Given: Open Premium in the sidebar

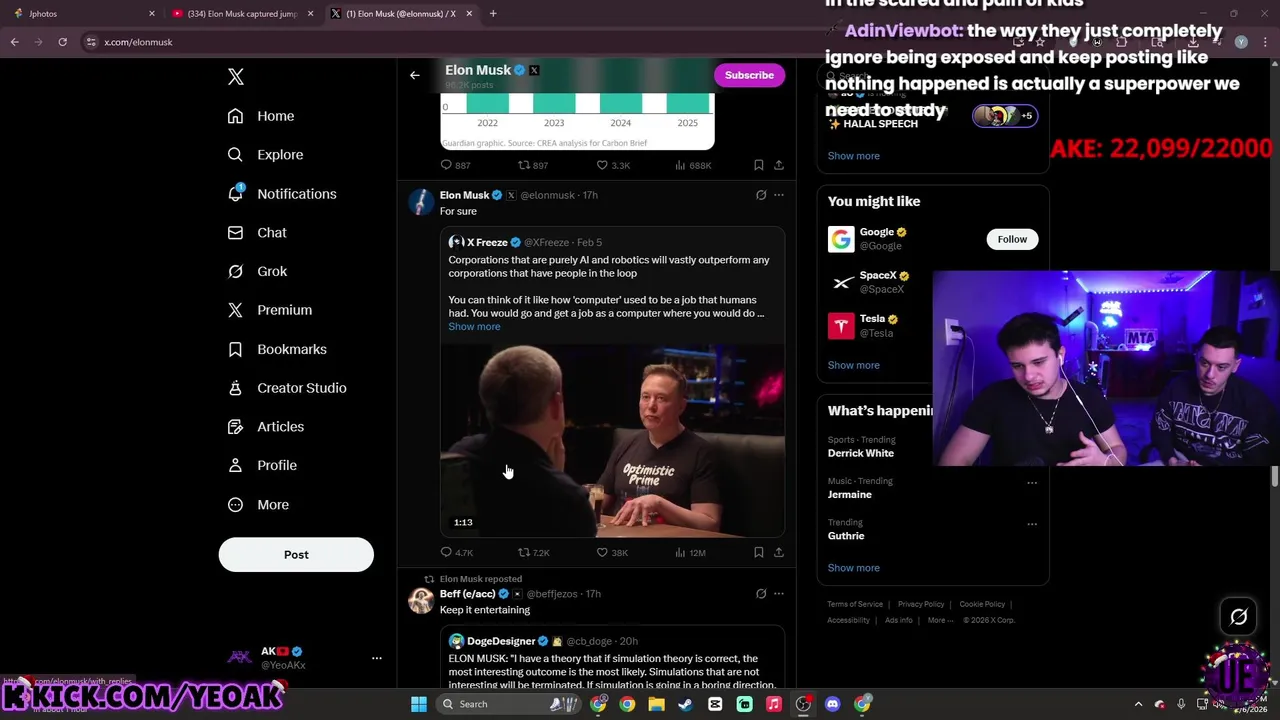Looking at the screenshot, I should (x=270, y=310).
